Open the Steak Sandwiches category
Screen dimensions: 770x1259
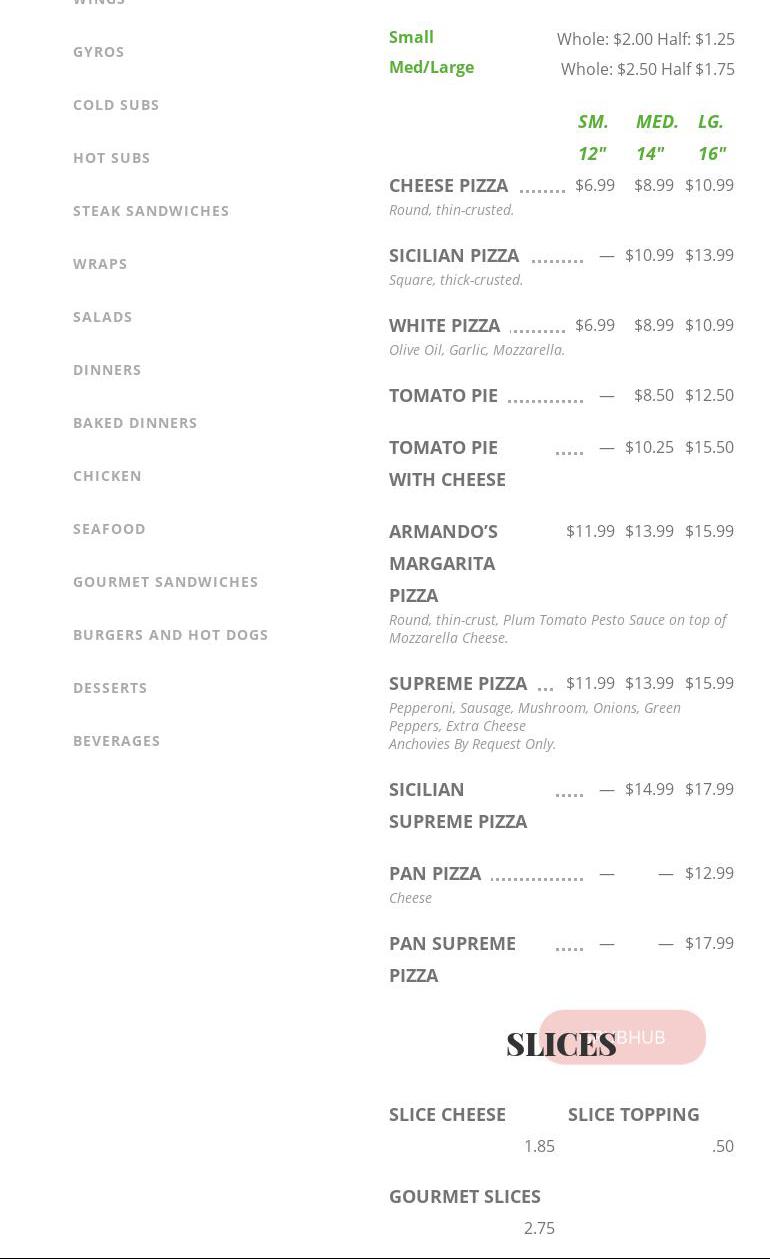click(151, 211)
